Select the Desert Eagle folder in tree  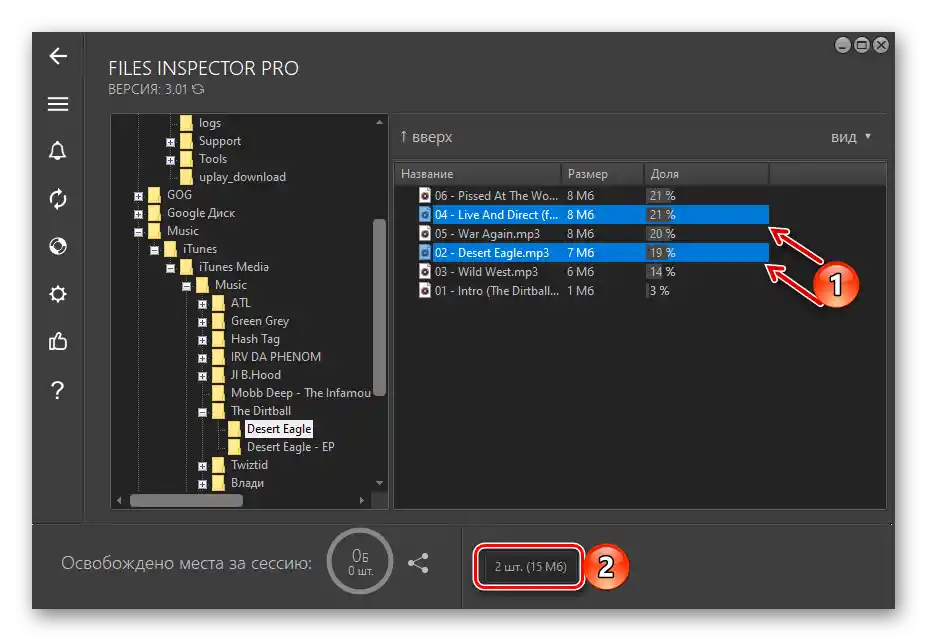(279, 429)
